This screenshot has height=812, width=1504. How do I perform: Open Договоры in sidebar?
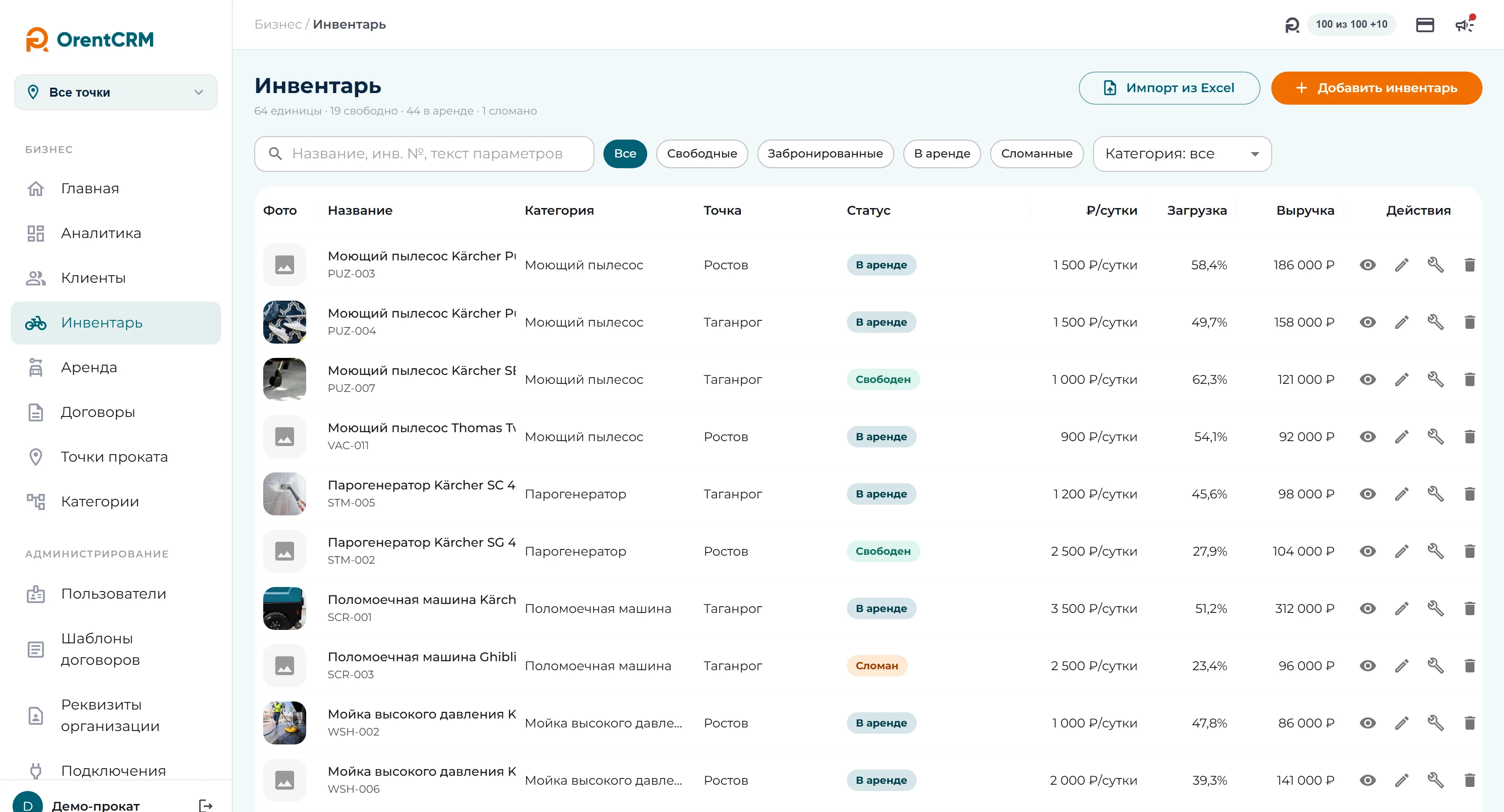point(115,412)
